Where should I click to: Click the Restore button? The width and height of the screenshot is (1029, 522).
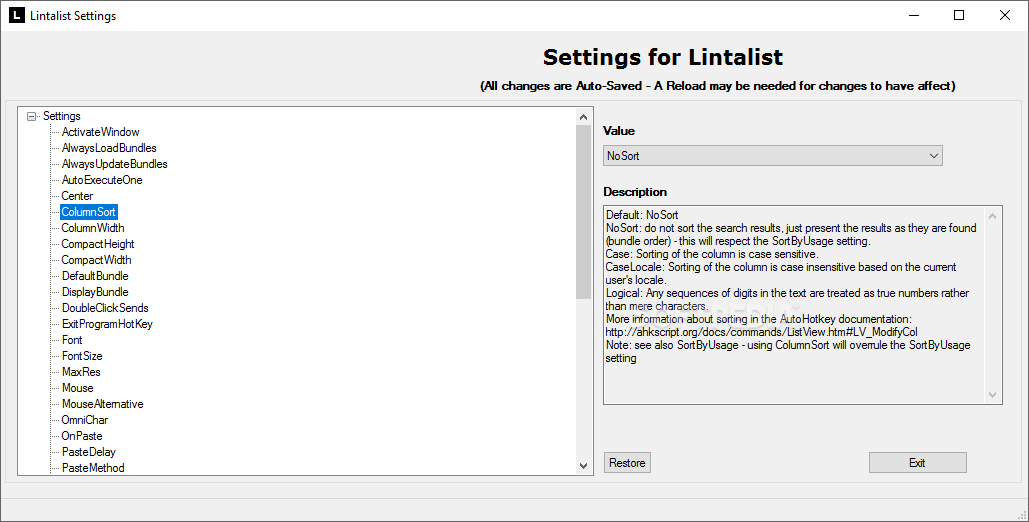pos(627,463)
